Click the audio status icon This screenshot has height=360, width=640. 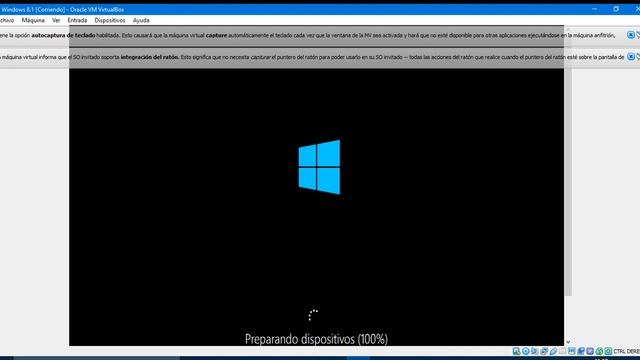(x=534, y=351)
